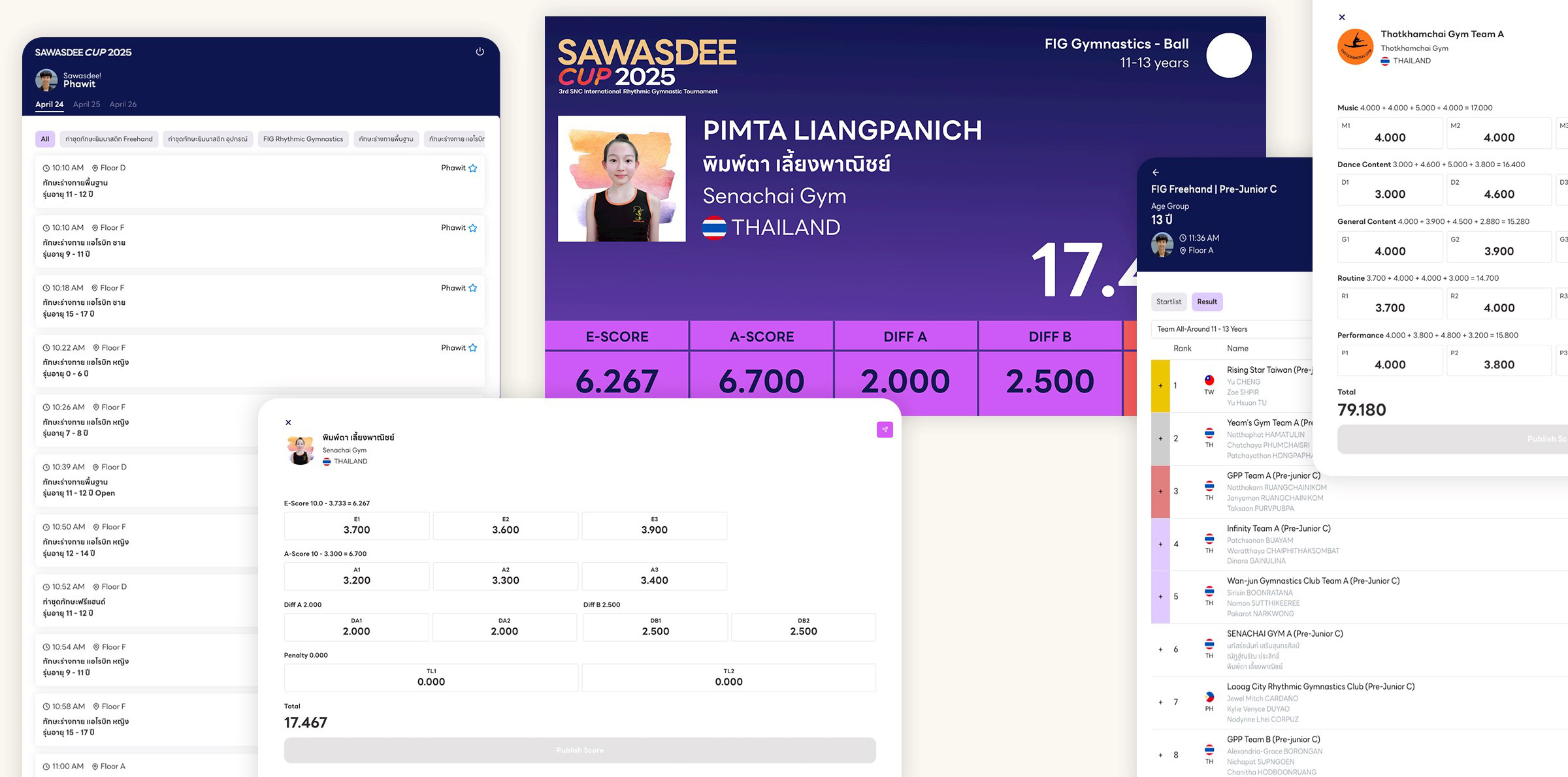Click the Philippines flag beside Laoag City team
The image size is (1568, 777).
[x=1209, y=697]
